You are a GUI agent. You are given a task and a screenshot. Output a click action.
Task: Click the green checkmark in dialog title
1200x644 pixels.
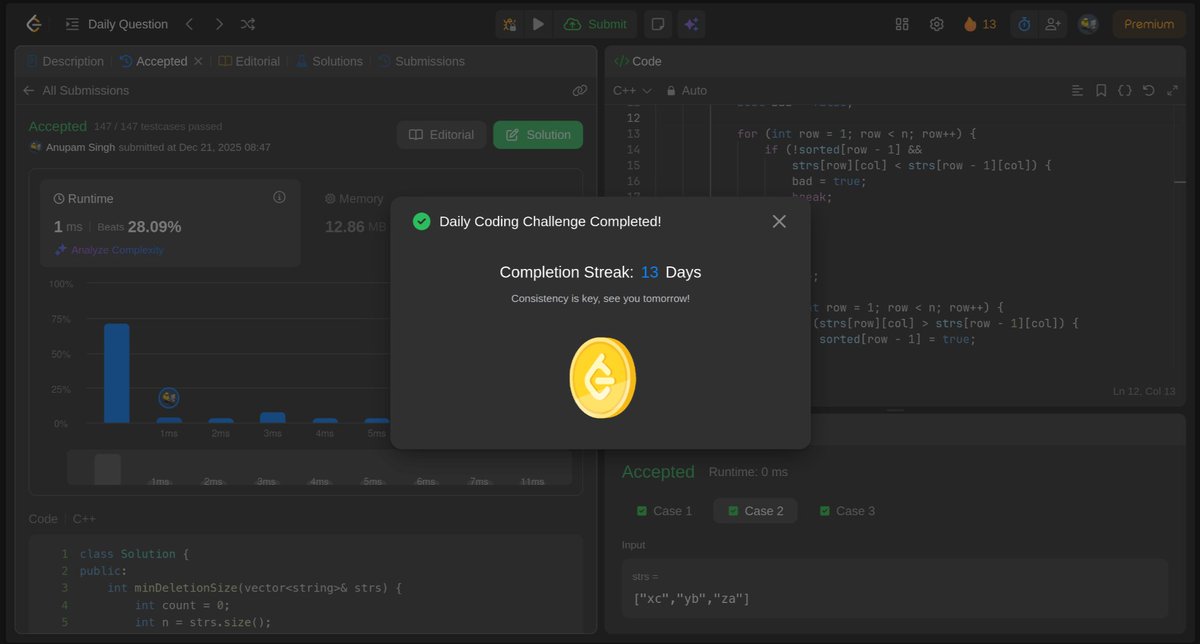[422, 221]
